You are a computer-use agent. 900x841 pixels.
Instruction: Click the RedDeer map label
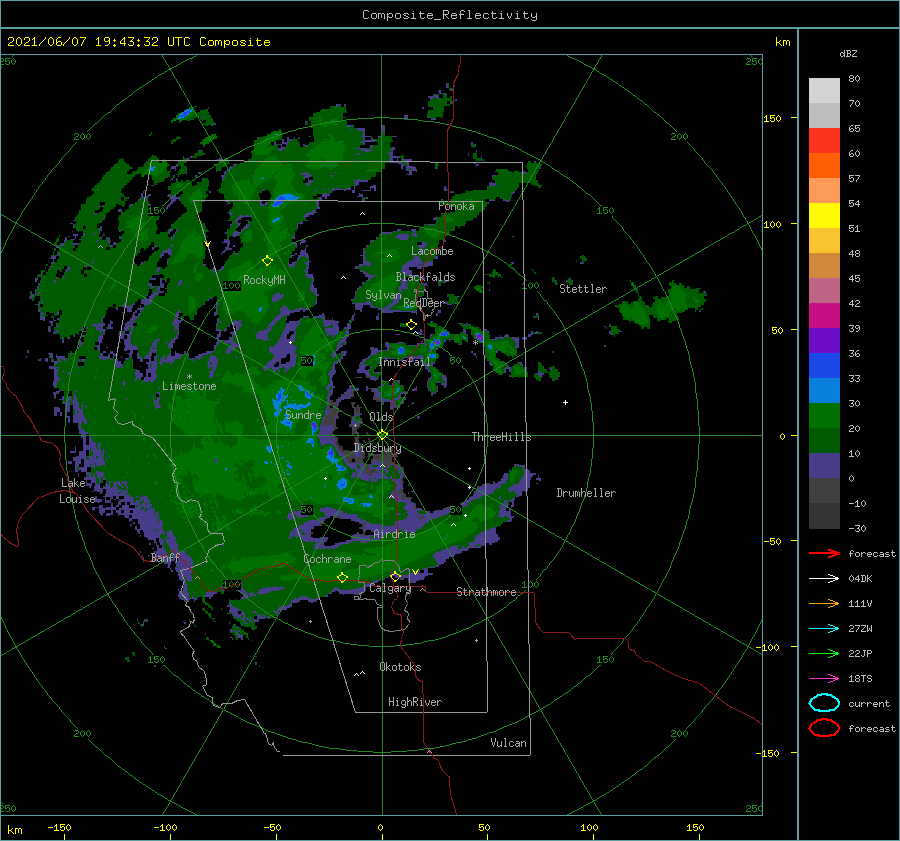click(424, 303)
